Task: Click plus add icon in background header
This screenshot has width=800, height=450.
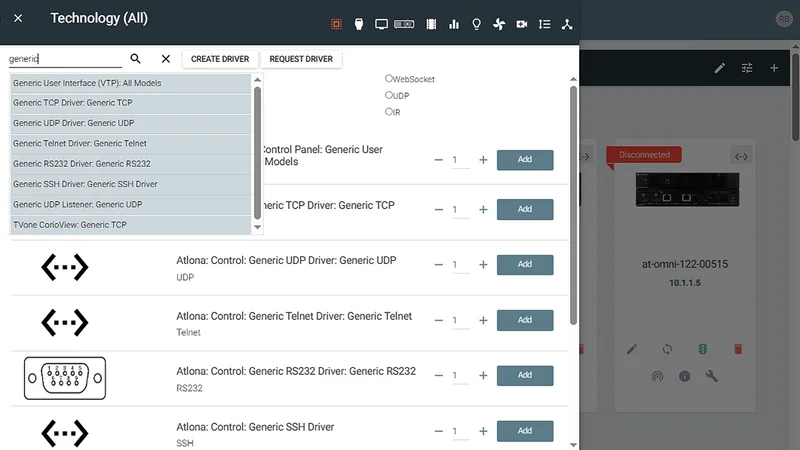Action: point(774,68)
